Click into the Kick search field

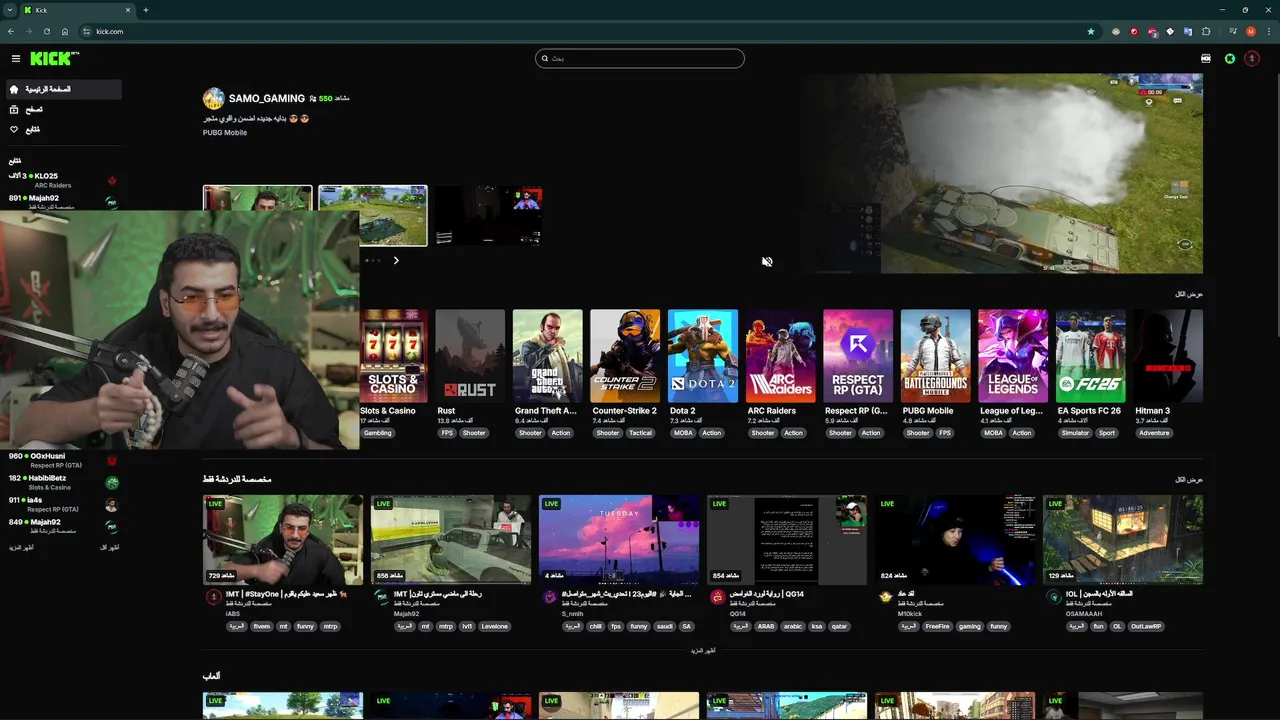tap(640, 58)
